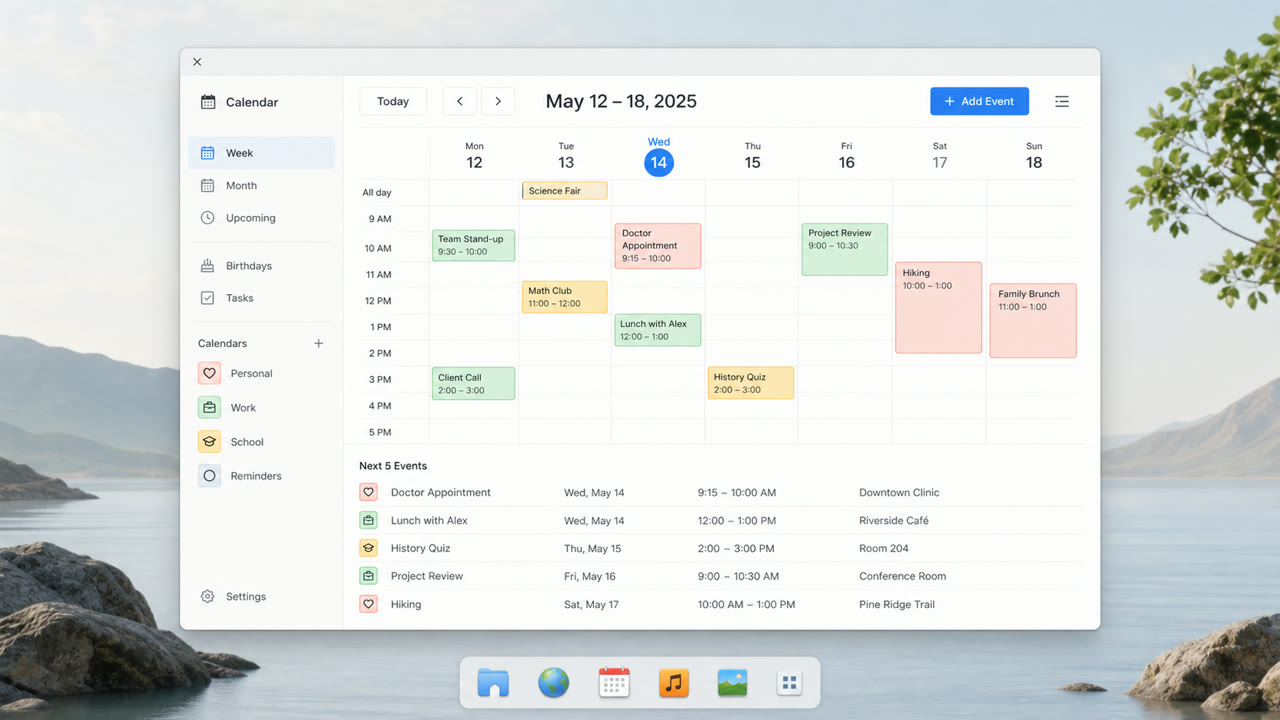1280x720 pixels.
Task: Select the Math Club event
Action: (x=565, y=297)
